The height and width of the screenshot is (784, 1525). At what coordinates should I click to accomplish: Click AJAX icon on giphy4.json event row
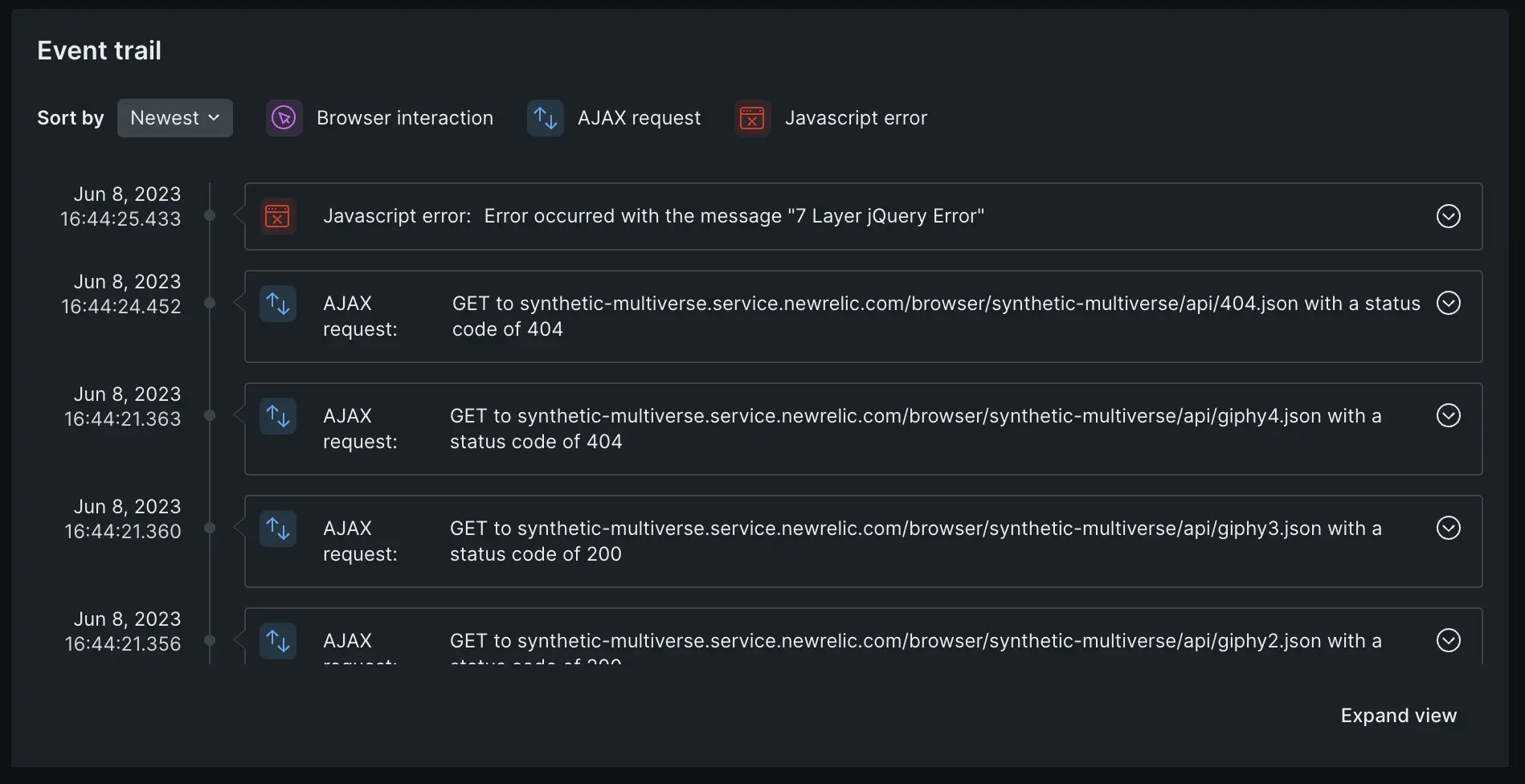(x=277, y=416)
